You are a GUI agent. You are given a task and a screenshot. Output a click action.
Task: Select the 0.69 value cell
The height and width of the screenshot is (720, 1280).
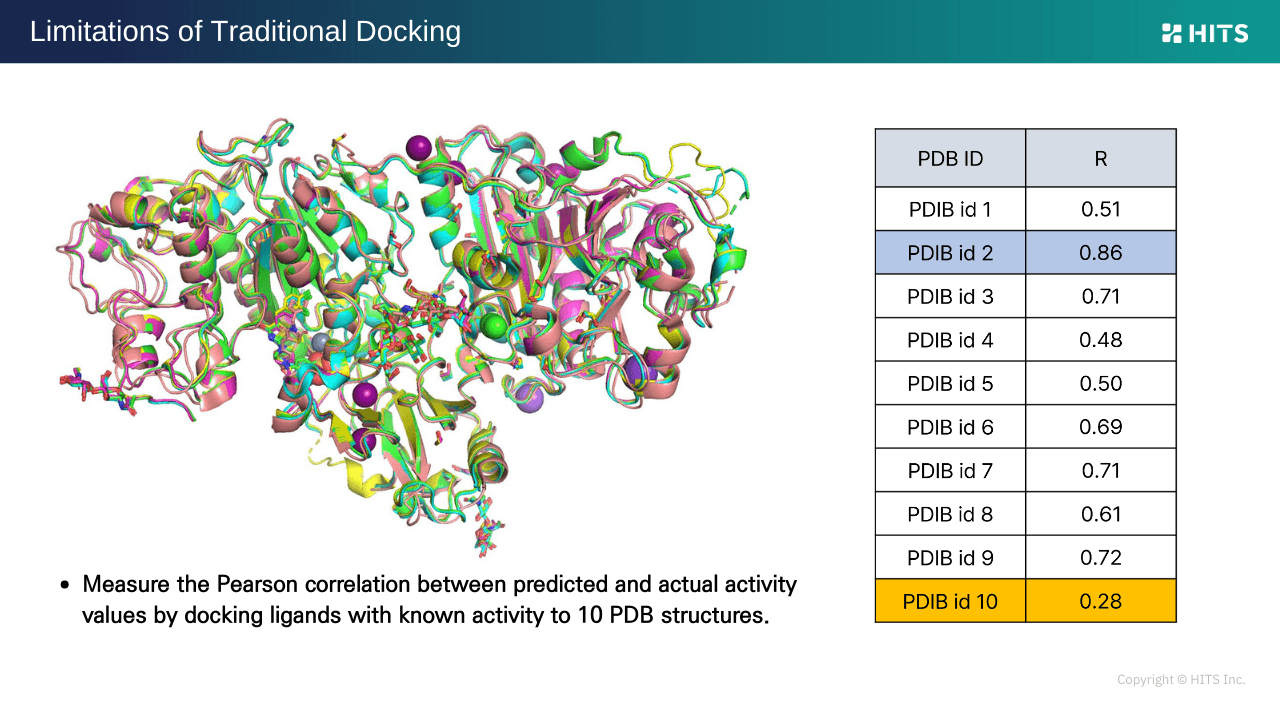(1100, 427)
